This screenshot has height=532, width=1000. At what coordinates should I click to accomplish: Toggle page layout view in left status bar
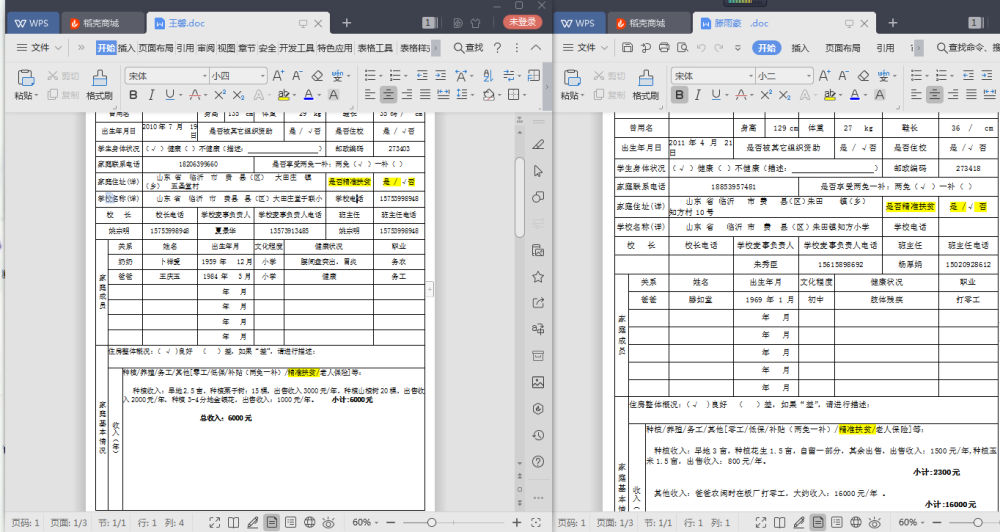pyautogui.click(x=272, y=522)
